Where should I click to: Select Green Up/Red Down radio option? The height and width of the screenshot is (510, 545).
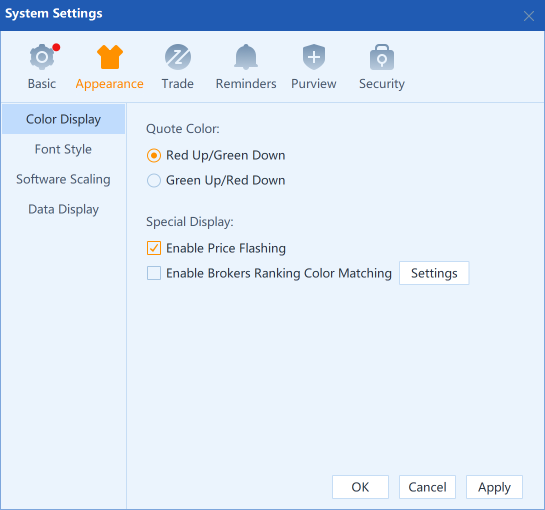(x=154, y=180)
